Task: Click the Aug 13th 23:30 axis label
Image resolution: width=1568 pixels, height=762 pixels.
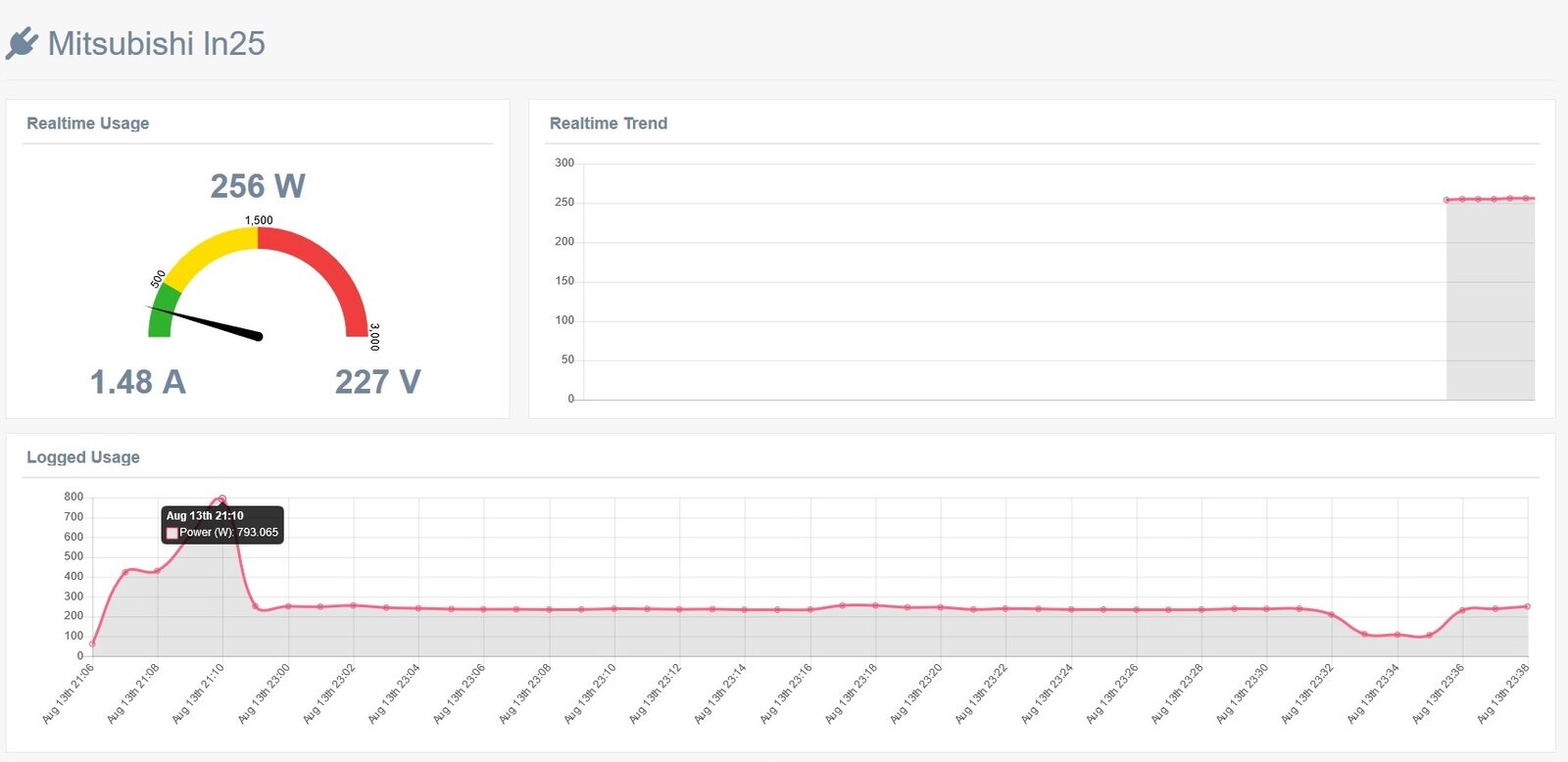Action: tap(1243, 694)
